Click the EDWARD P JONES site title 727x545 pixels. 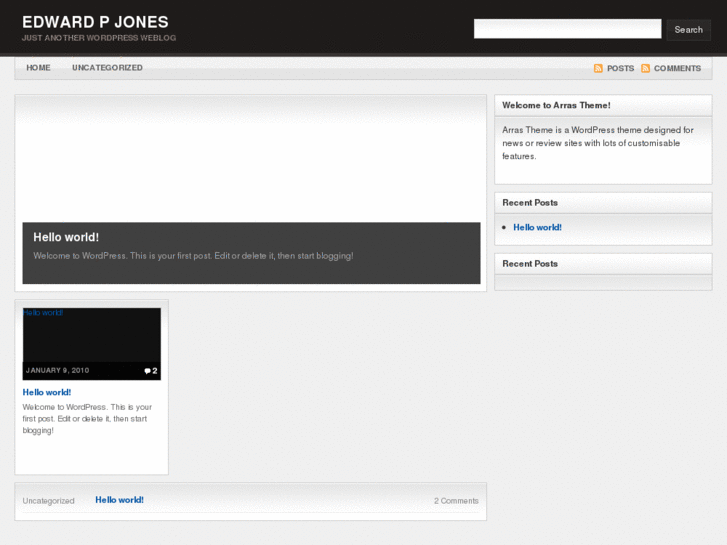pos(95,22)
